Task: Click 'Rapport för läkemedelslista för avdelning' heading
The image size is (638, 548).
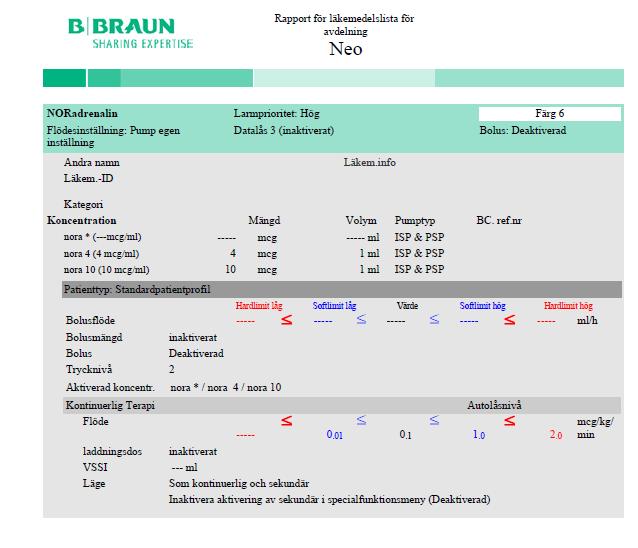Action: (344, 25)
